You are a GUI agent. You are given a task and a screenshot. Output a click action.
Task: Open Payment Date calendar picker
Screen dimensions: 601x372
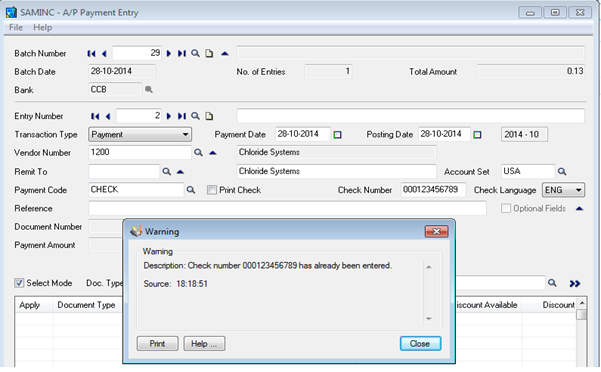pyautogui.click(x=337, y=135)
